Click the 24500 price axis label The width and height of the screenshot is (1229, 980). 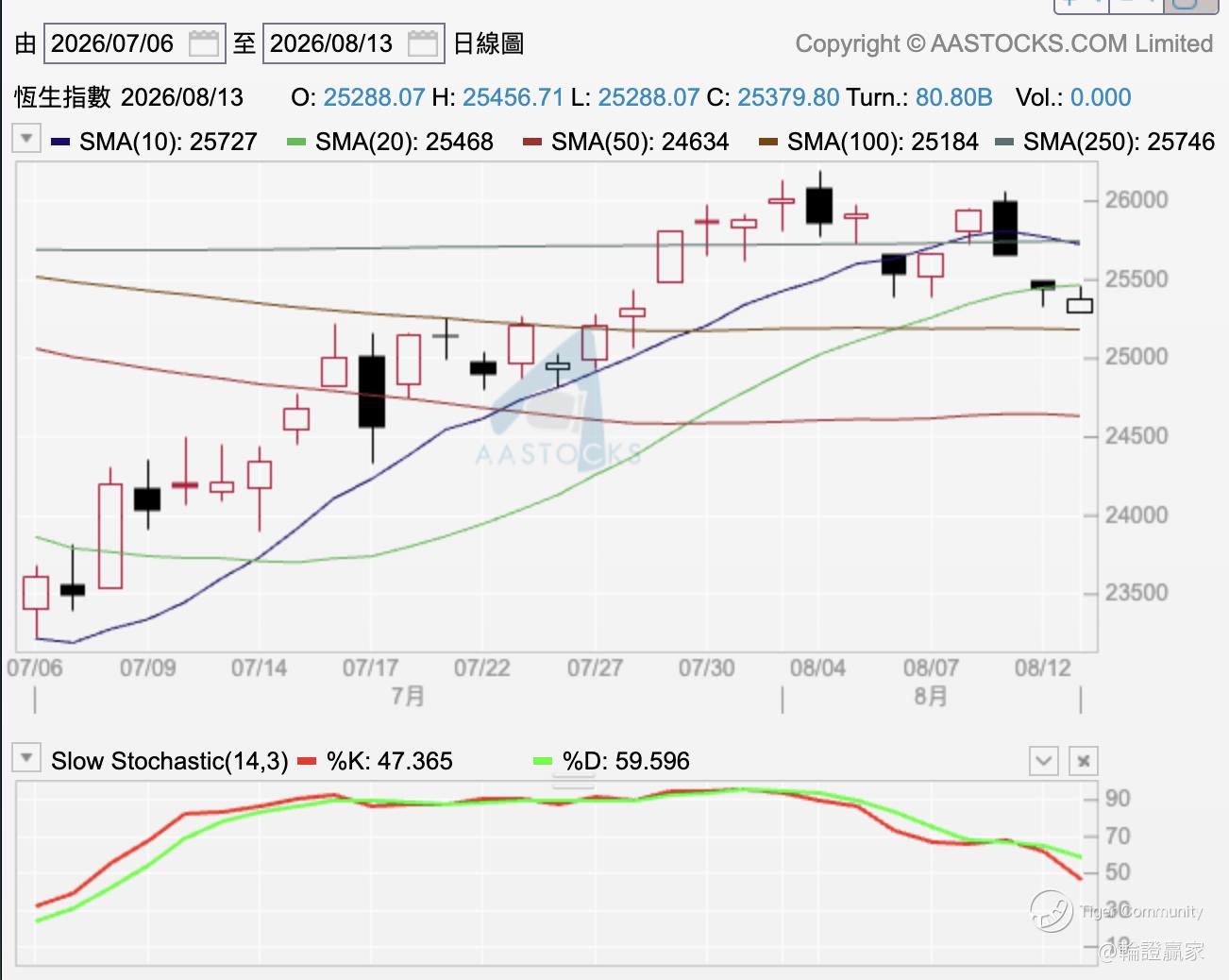point(1136,436)
